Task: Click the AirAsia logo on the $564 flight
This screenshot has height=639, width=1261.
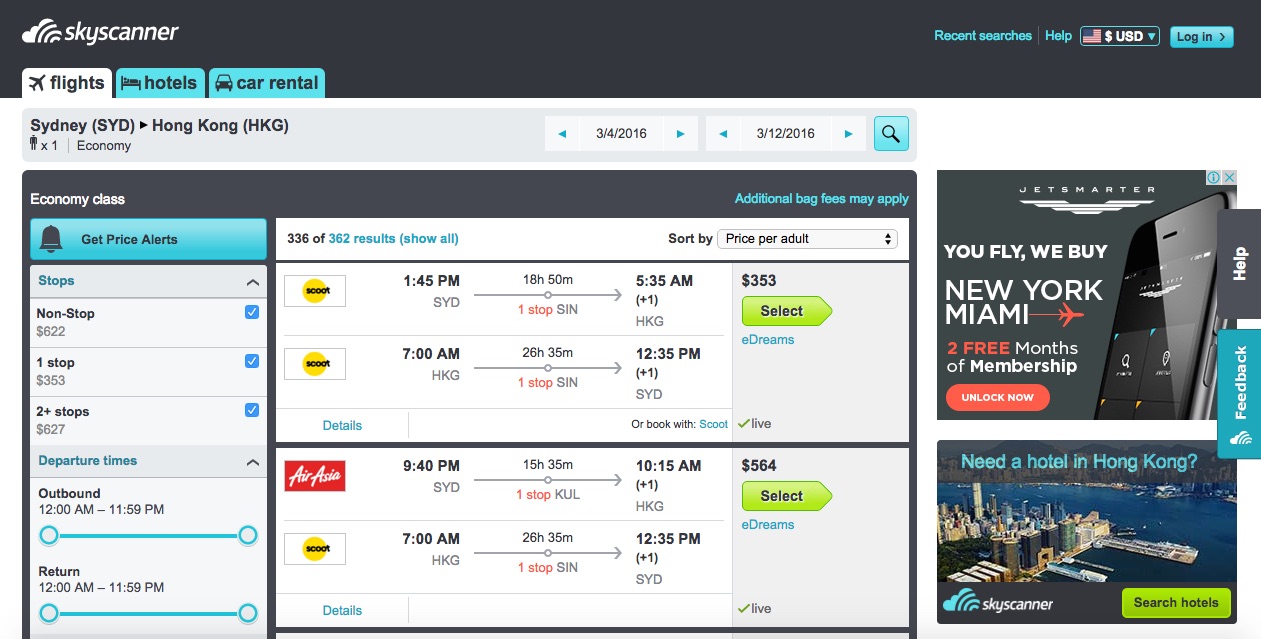Action: click(x=315, y=476)
